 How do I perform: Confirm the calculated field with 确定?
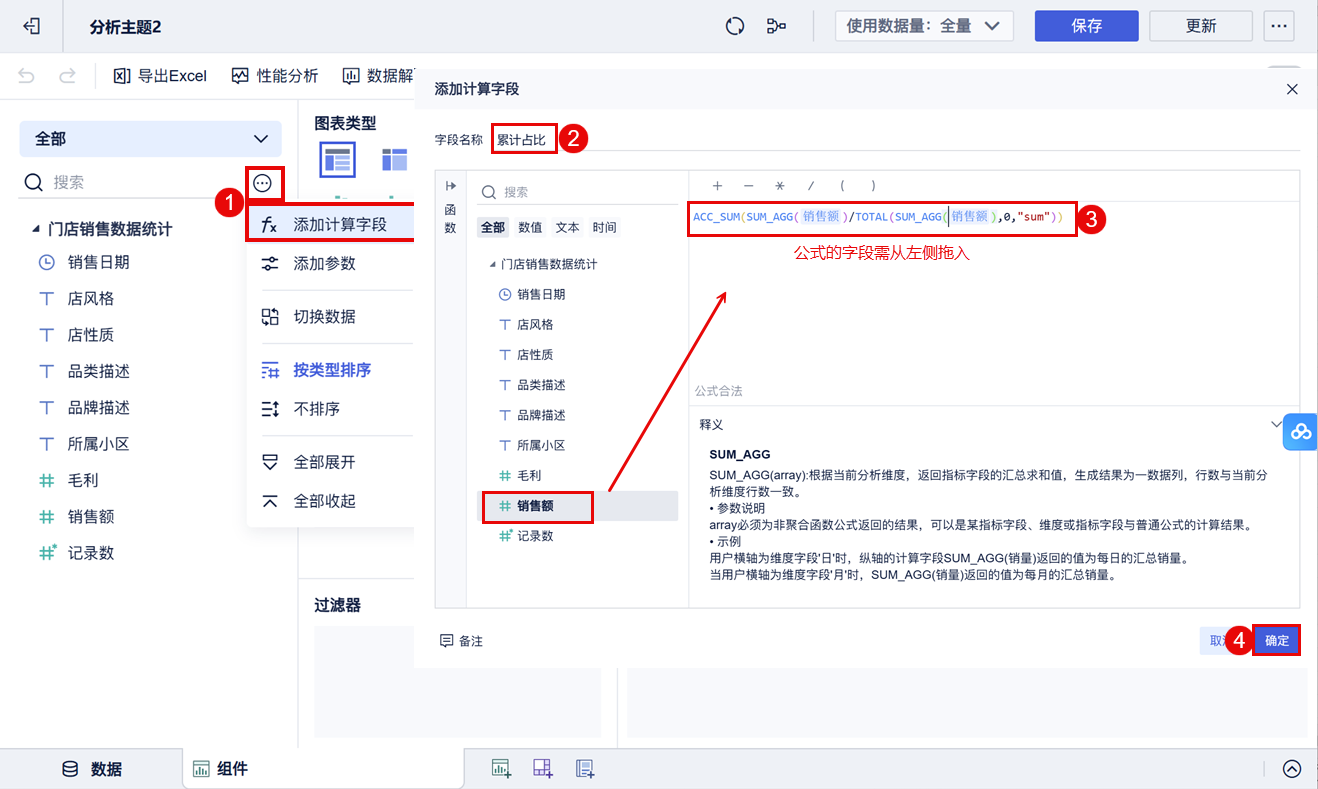1276,640
